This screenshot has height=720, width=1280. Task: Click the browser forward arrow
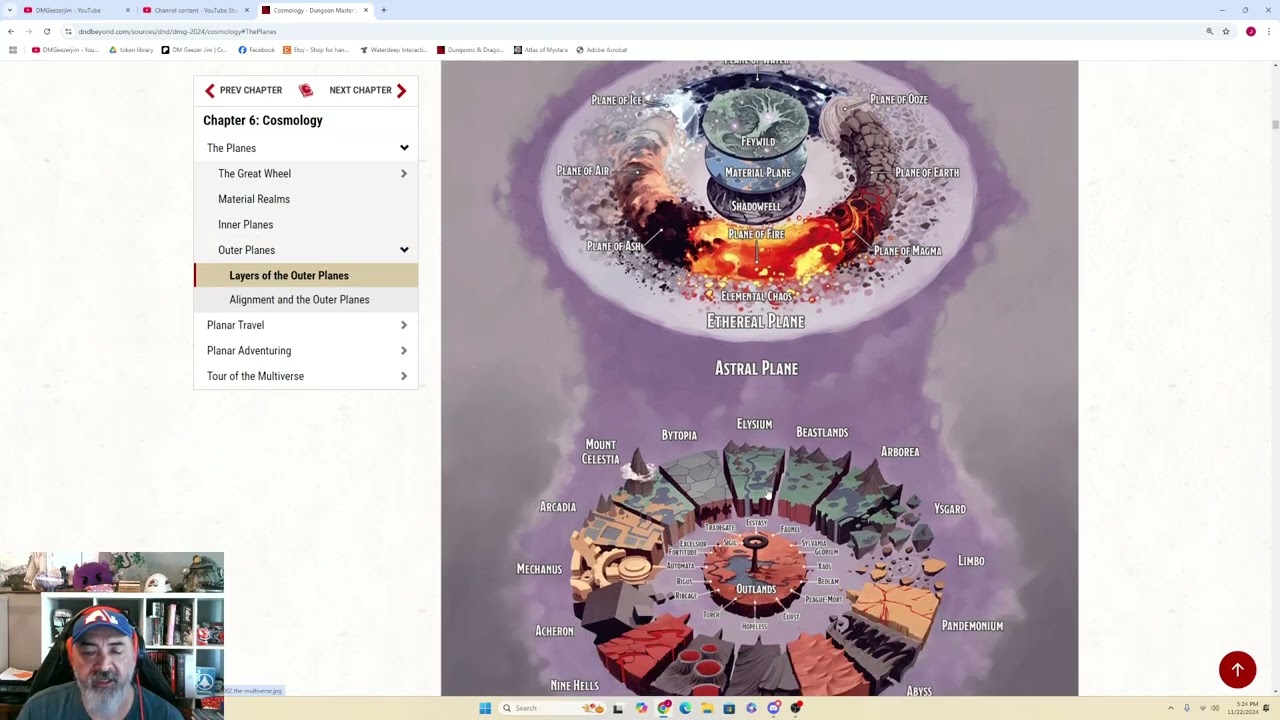click(28, 31)
